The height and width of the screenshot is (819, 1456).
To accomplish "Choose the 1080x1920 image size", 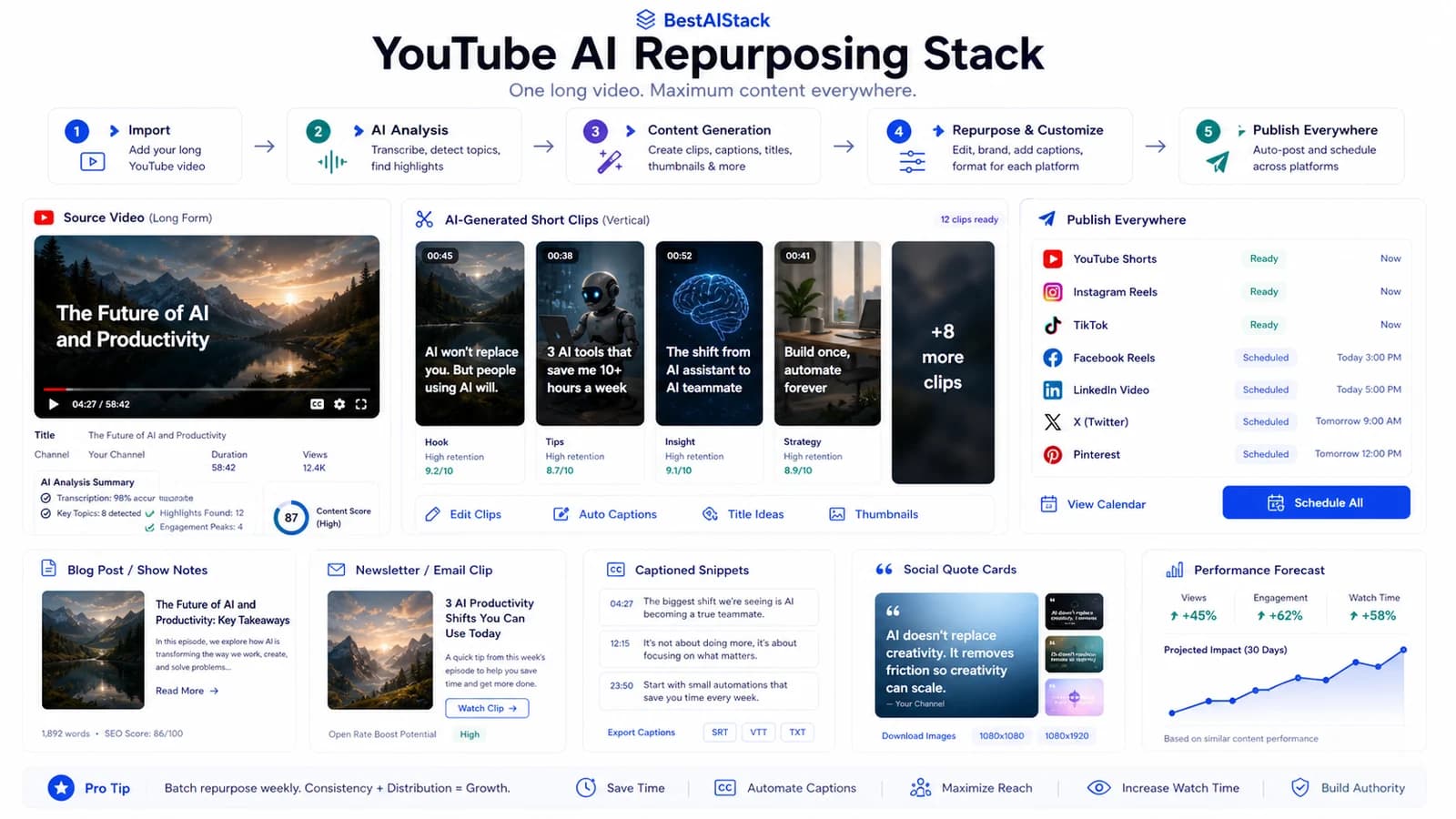I will 1067,736.
